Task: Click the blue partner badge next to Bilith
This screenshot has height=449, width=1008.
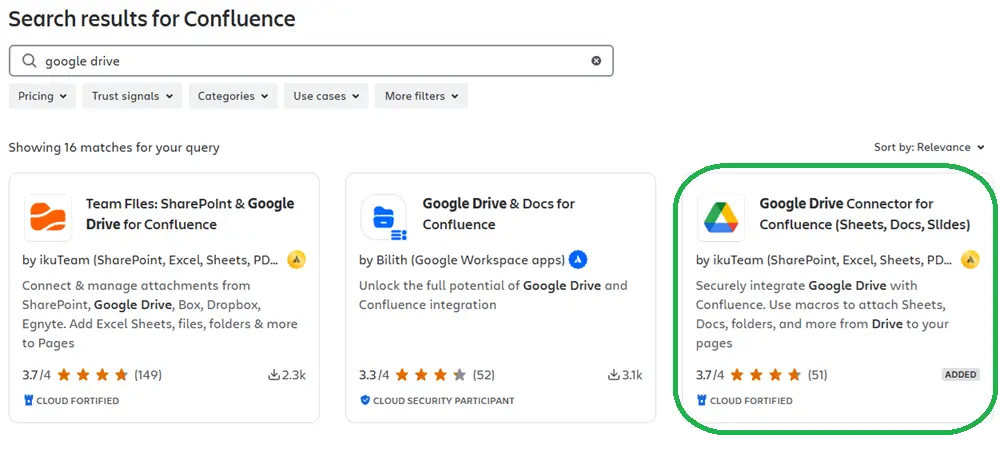Action: click(578, 260)
